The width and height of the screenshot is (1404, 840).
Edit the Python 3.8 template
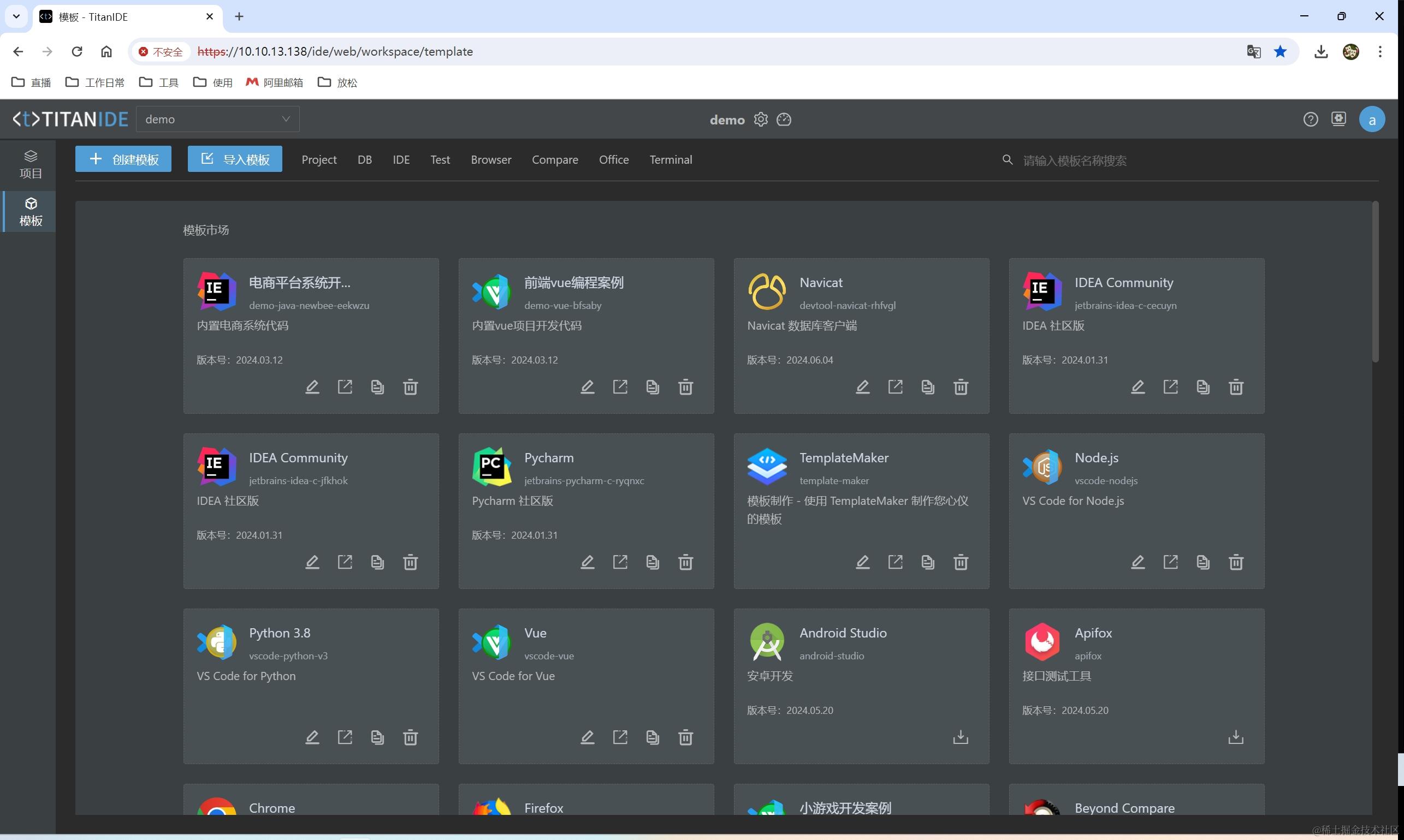click(312, 737)
